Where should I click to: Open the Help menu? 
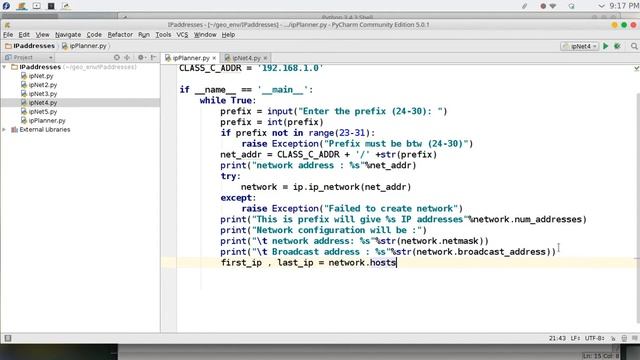point(228,35)
